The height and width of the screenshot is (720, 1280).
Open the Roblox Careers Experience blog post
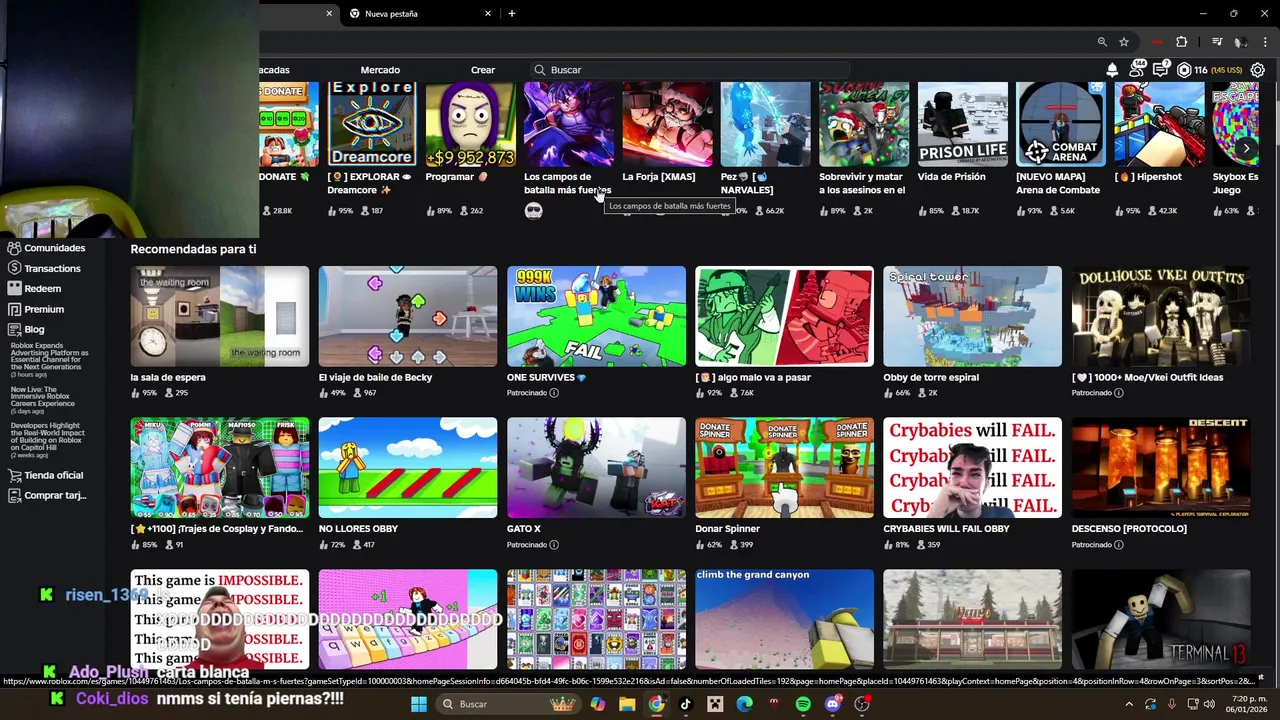tap(43, 400)
